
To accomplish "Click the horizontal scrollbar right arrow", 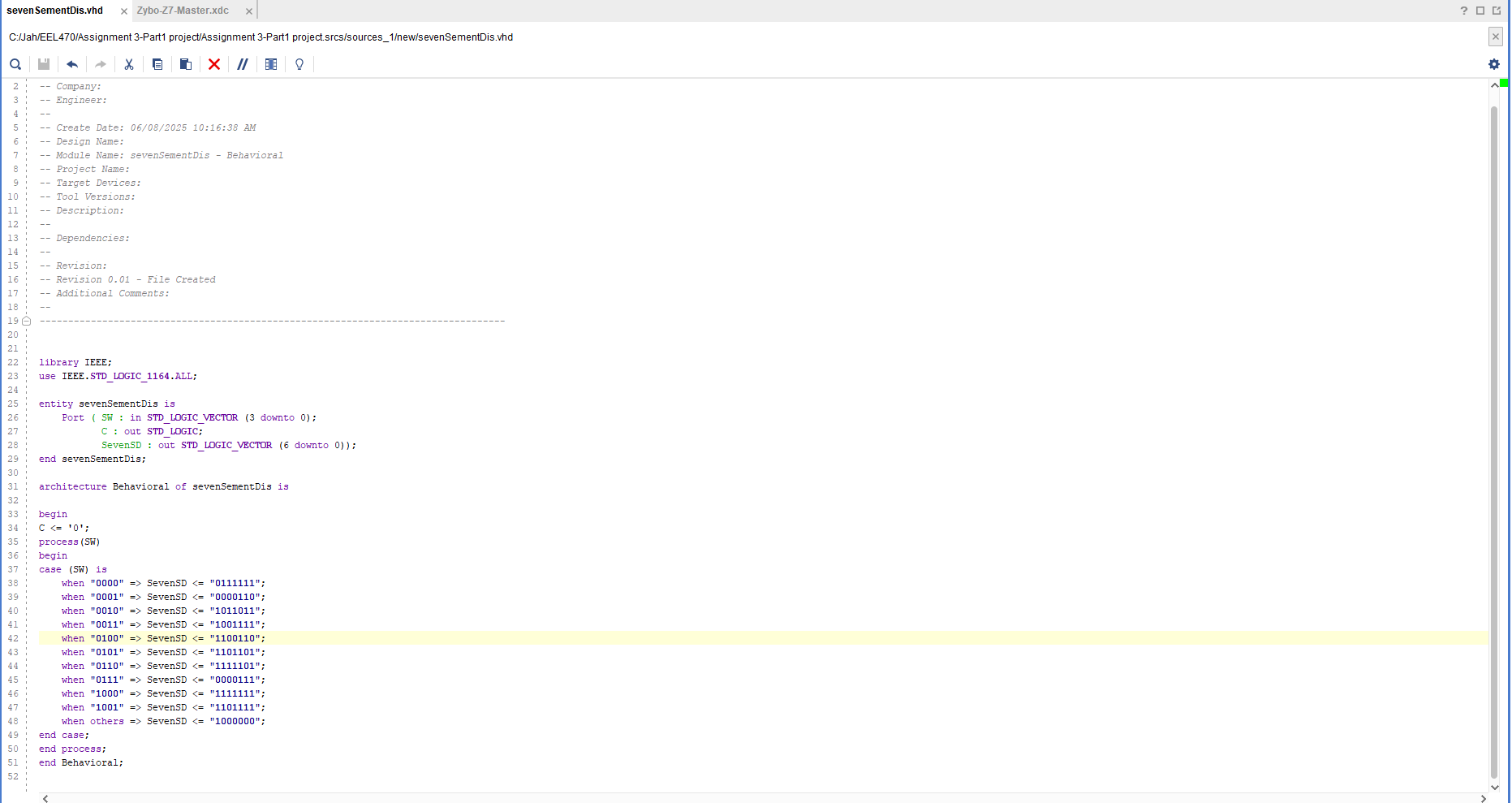I will 1483,798.
